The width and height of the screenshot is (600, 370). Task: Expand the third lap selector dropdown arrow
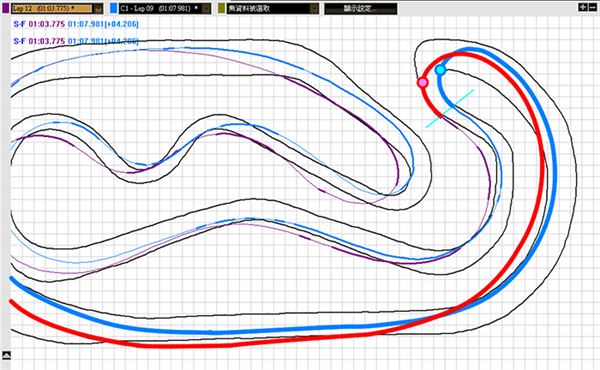click(x=314, y=8)
